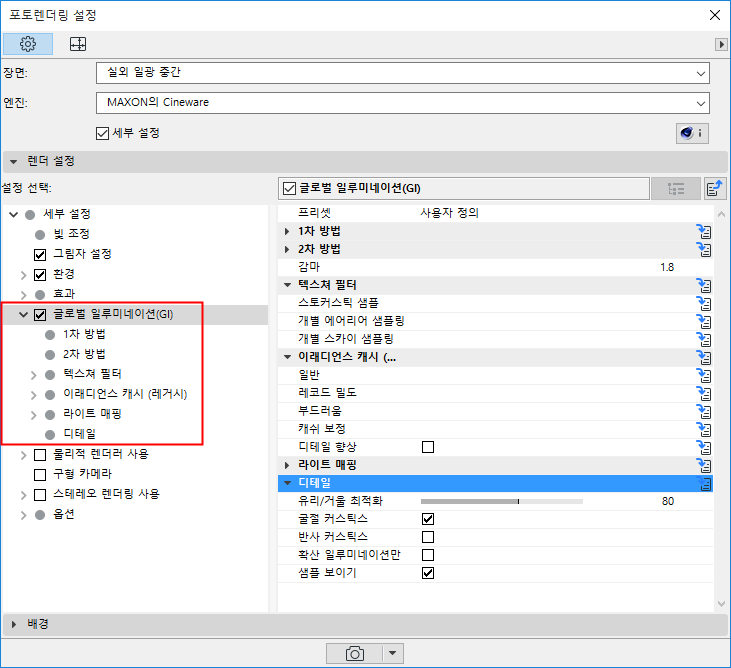Image resolution: width=731 pixels, height=668 pixels.
Task: Adjust the 유리/거울 최적화 slider
Action: [x=502, y=502]
